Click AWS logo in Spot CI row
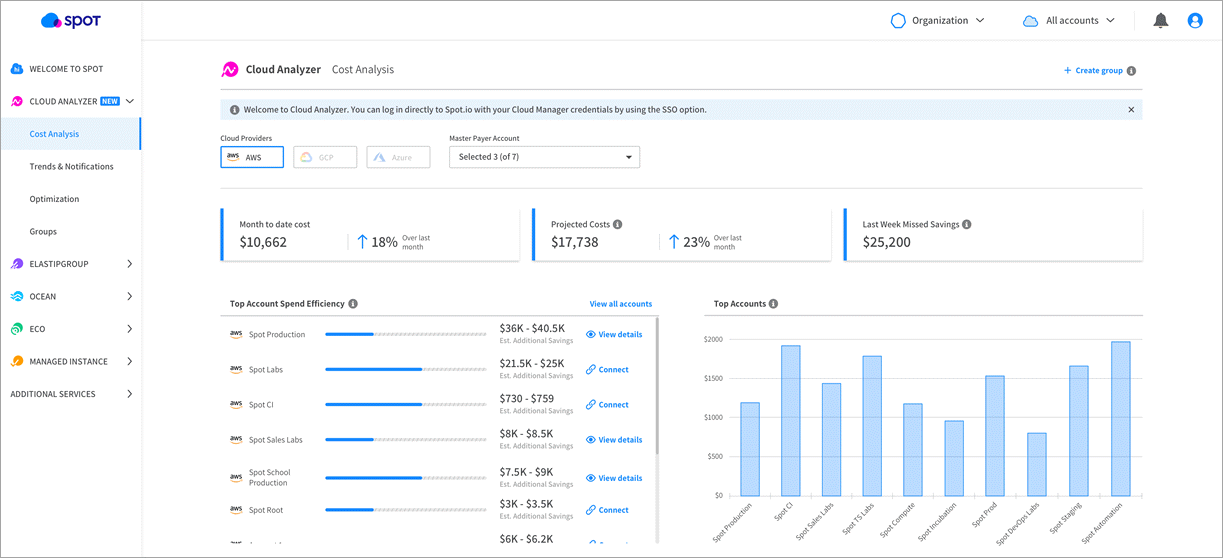This screenshot has width=1223, height=558. coord(236,404)
